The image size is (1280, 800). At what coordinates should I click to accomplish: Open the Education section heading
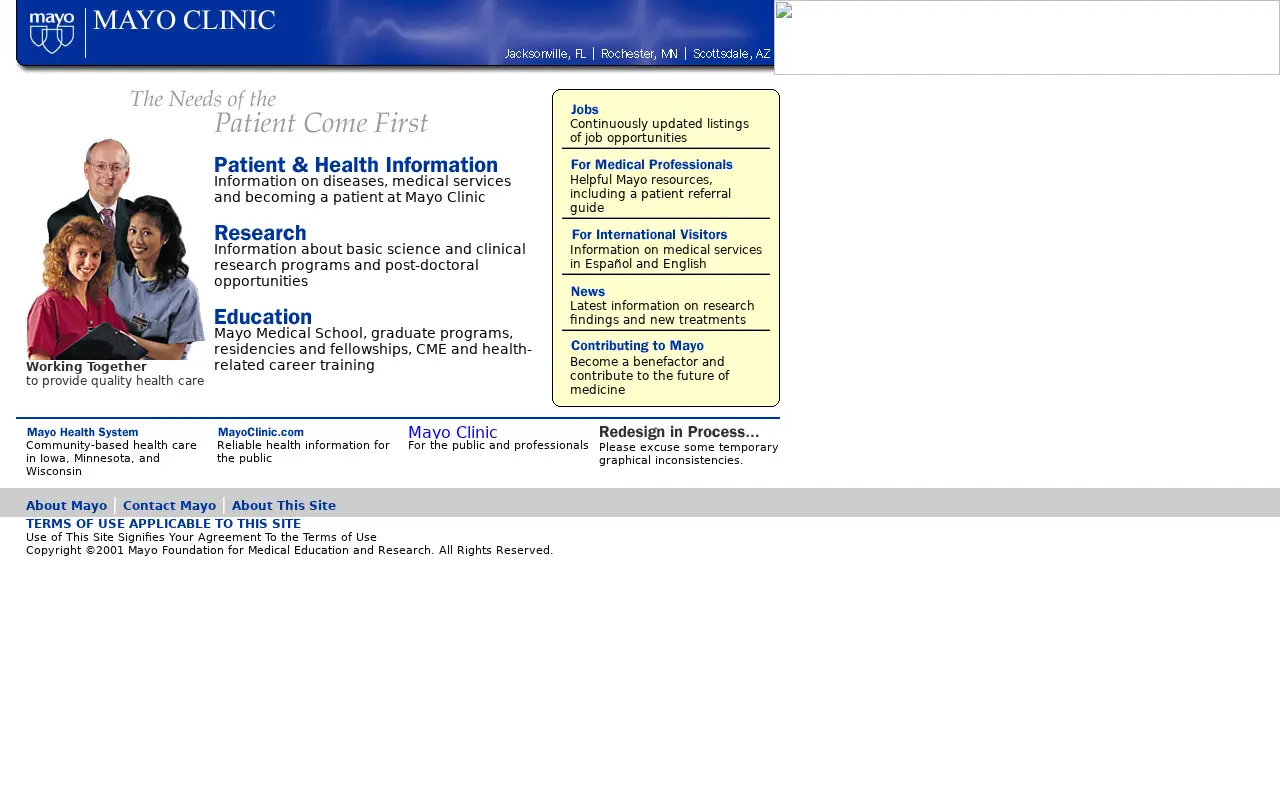pyautogui.click(x=263, y=317)
